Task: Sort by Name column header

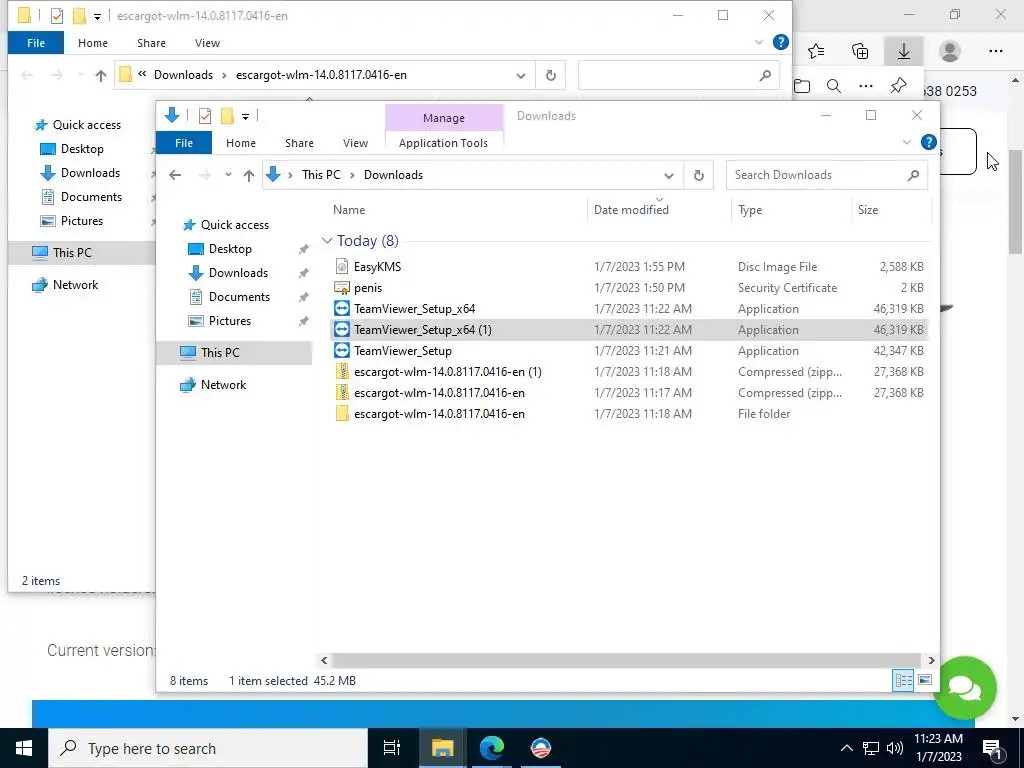Action: coord(349,210)
